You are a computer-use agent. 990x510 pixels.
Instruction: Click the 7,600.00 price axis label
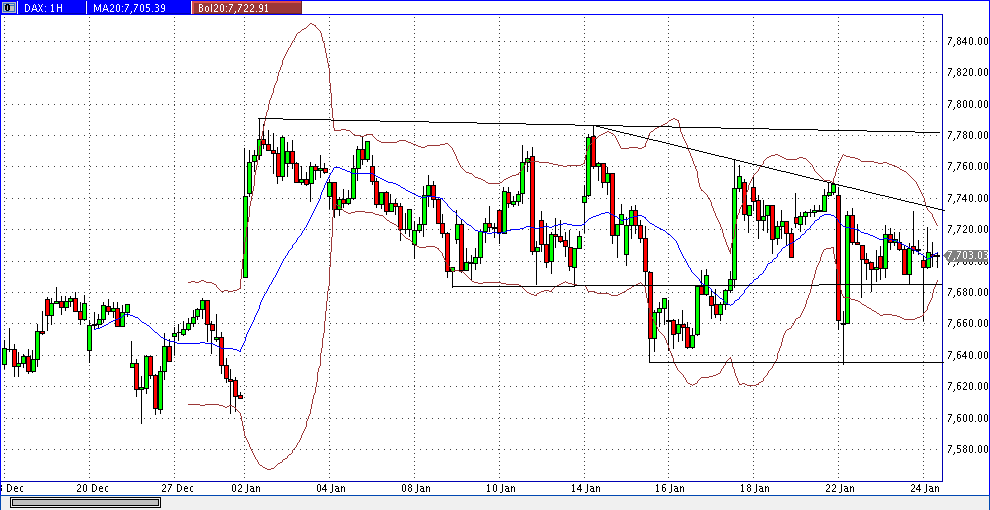(x=967, y=418)
